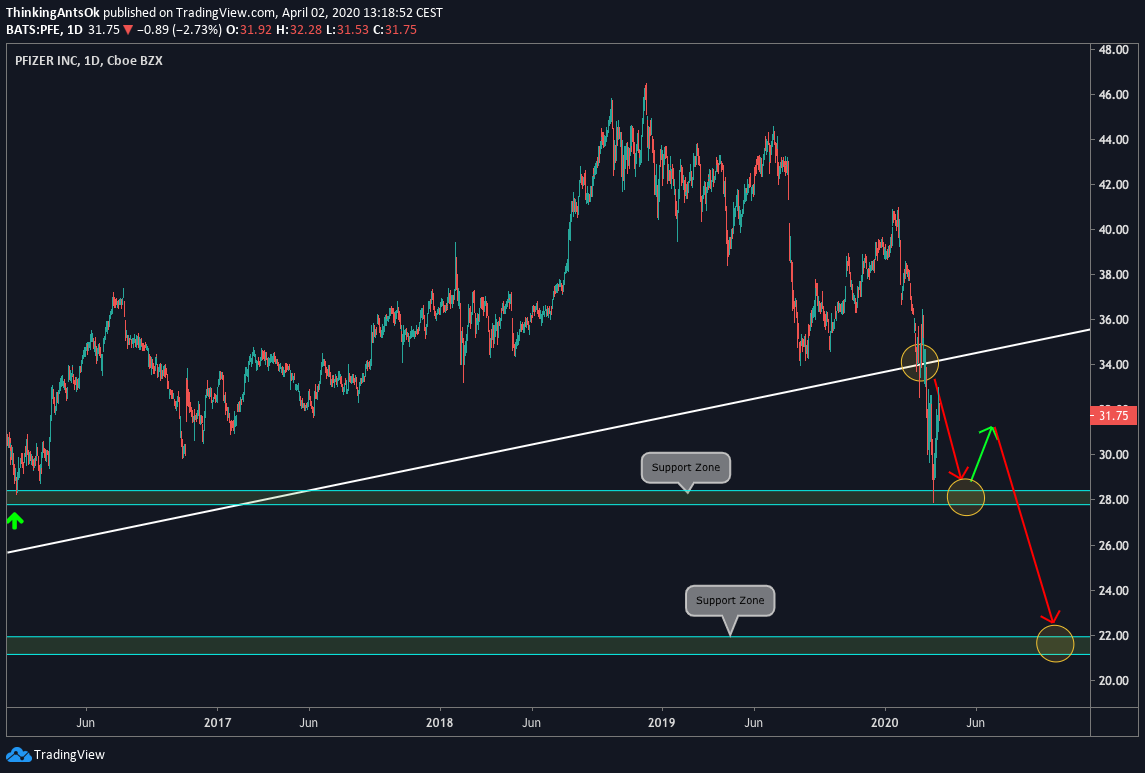This screenshot has width=1145, height=773.
Task: Click the 42.00 price axis label
Action: pos(1114,185)
